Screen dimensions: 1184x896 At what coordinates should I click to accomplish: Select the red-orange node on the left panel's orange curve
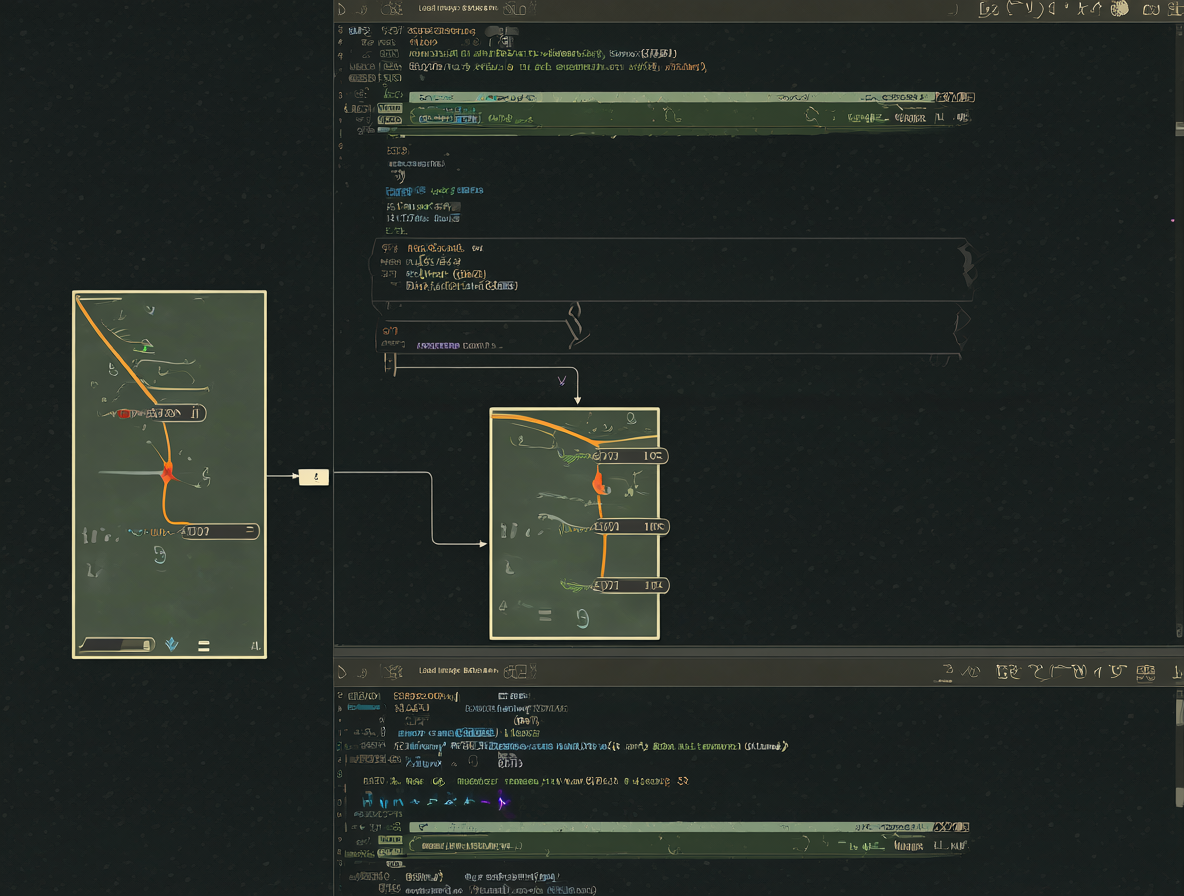[x=168, y=473]
